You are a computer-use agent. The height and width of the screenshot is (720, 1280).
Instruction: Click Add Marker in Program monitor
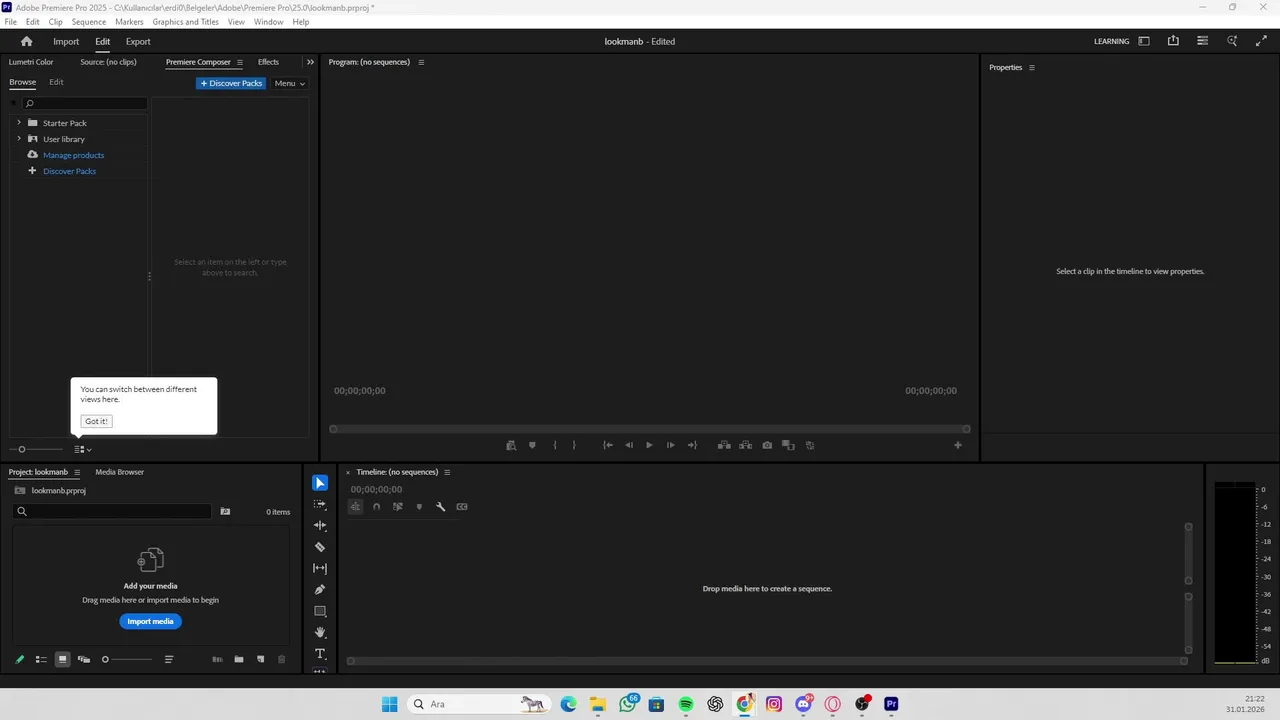tap(532, 445)
